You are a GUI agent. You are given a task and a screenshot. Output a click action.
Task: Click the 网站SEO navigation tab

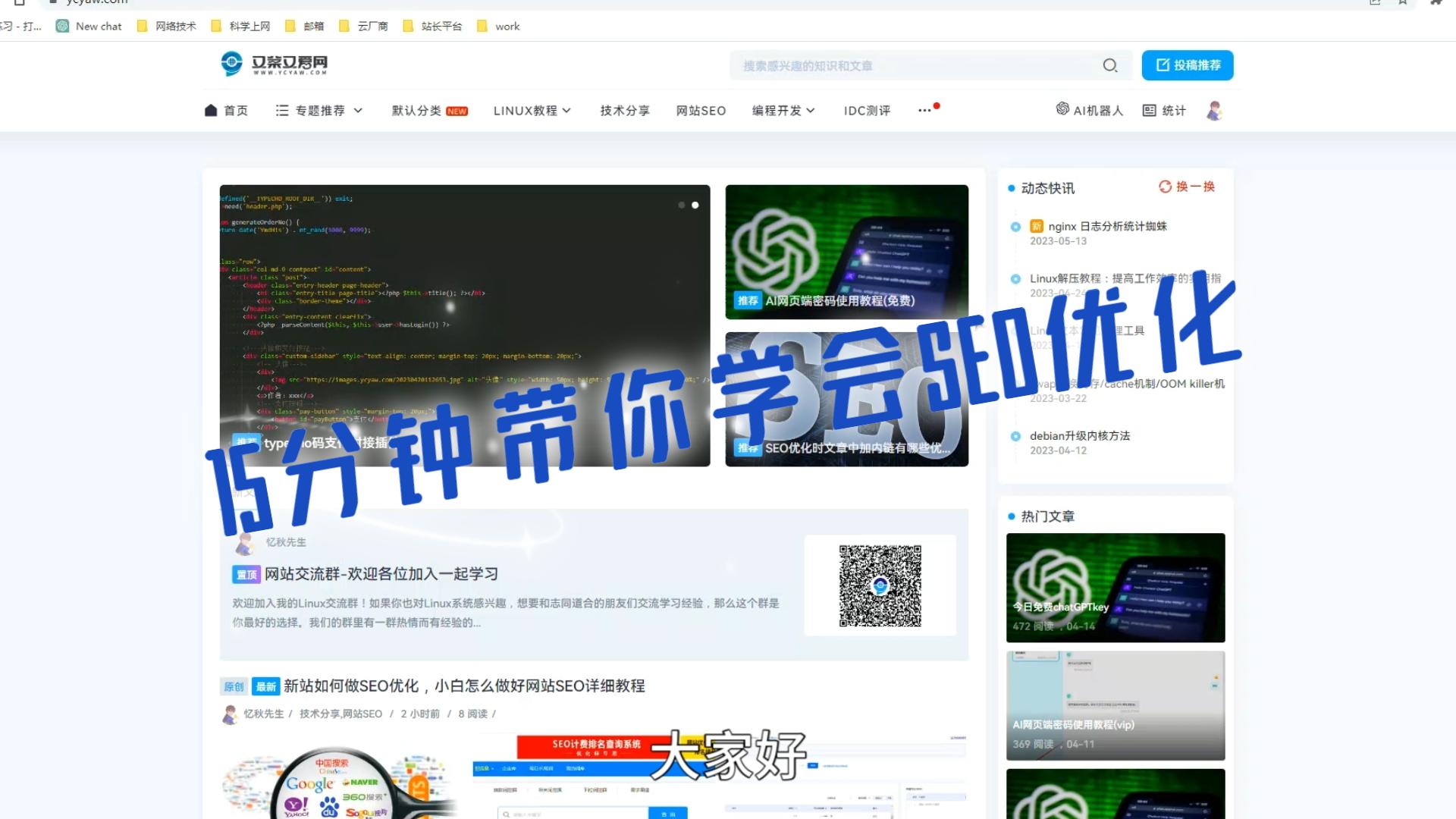[700, 110]
